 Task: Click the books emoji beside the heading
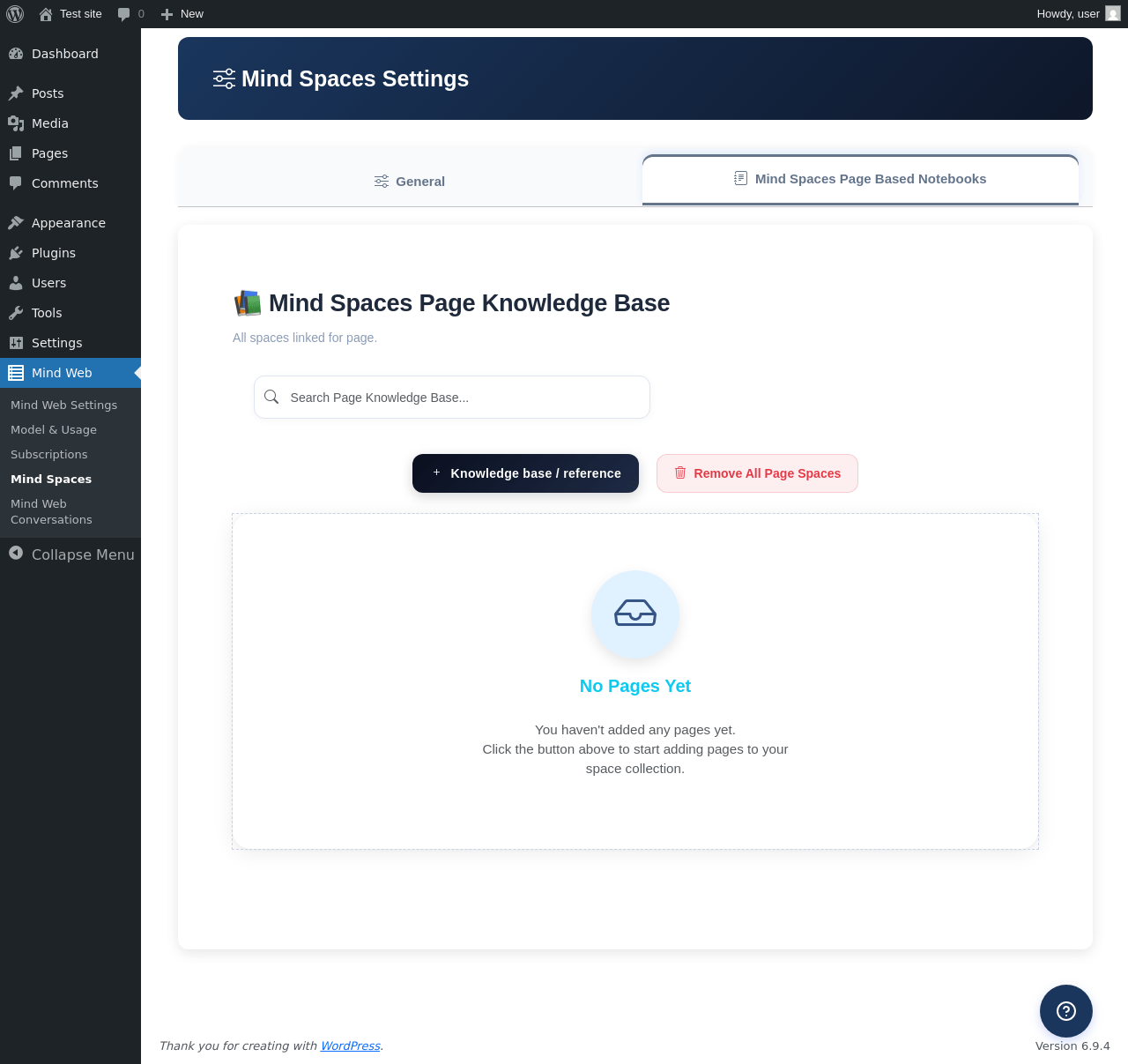point(248,303)
